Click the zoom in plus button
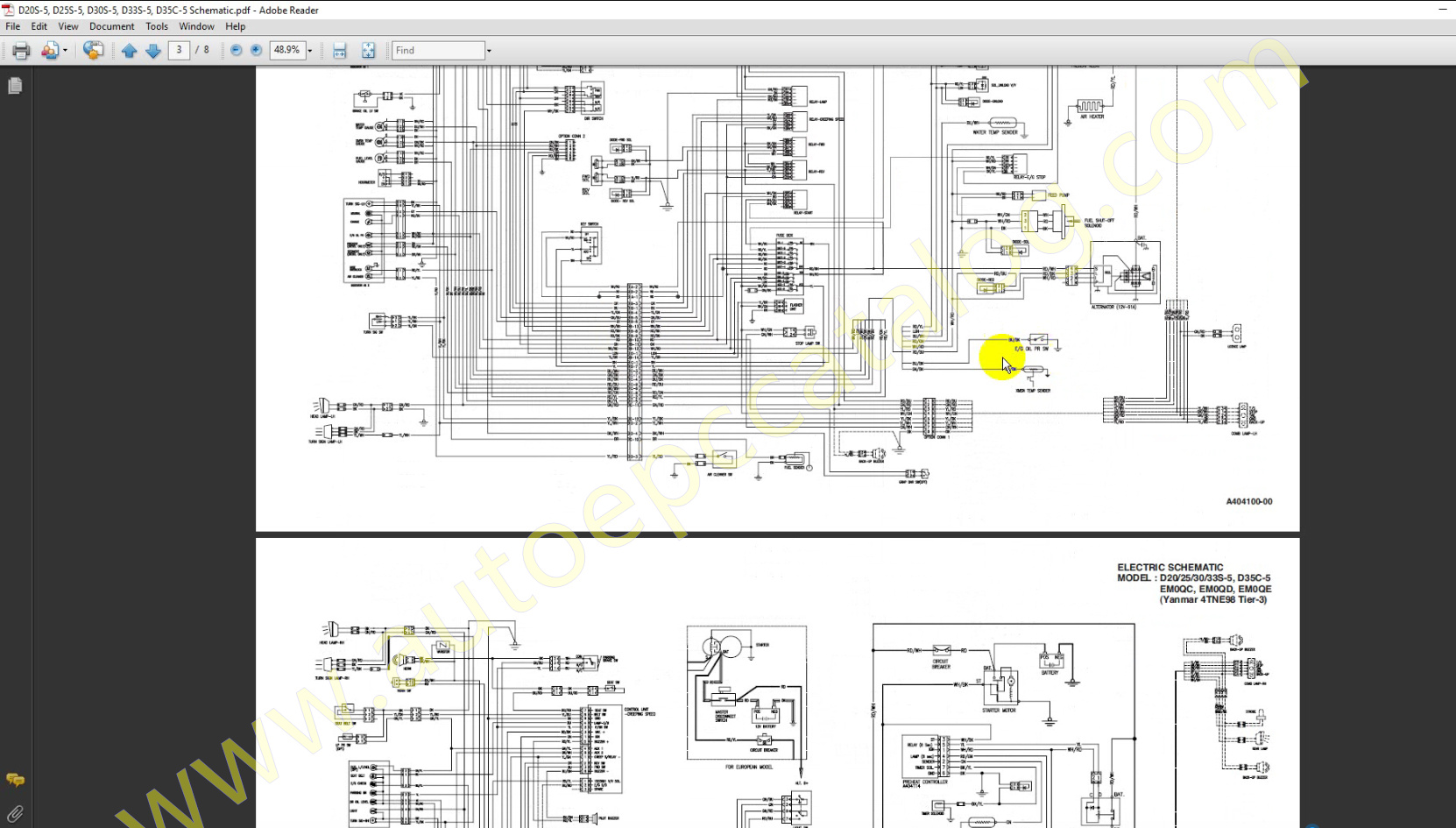Image resolution: width=1456 pixels, height=828 pixels. click(257, 51)
